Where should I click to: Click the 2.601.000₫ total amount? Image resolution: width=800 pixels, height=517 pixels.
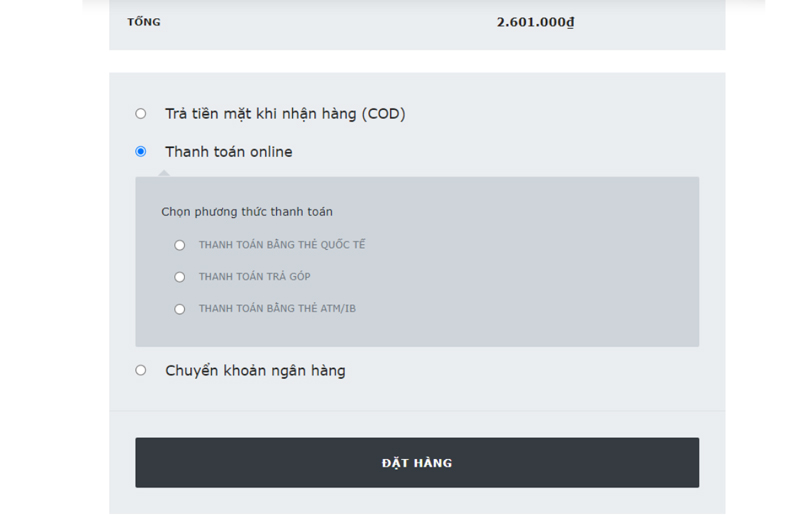(536, 22)
